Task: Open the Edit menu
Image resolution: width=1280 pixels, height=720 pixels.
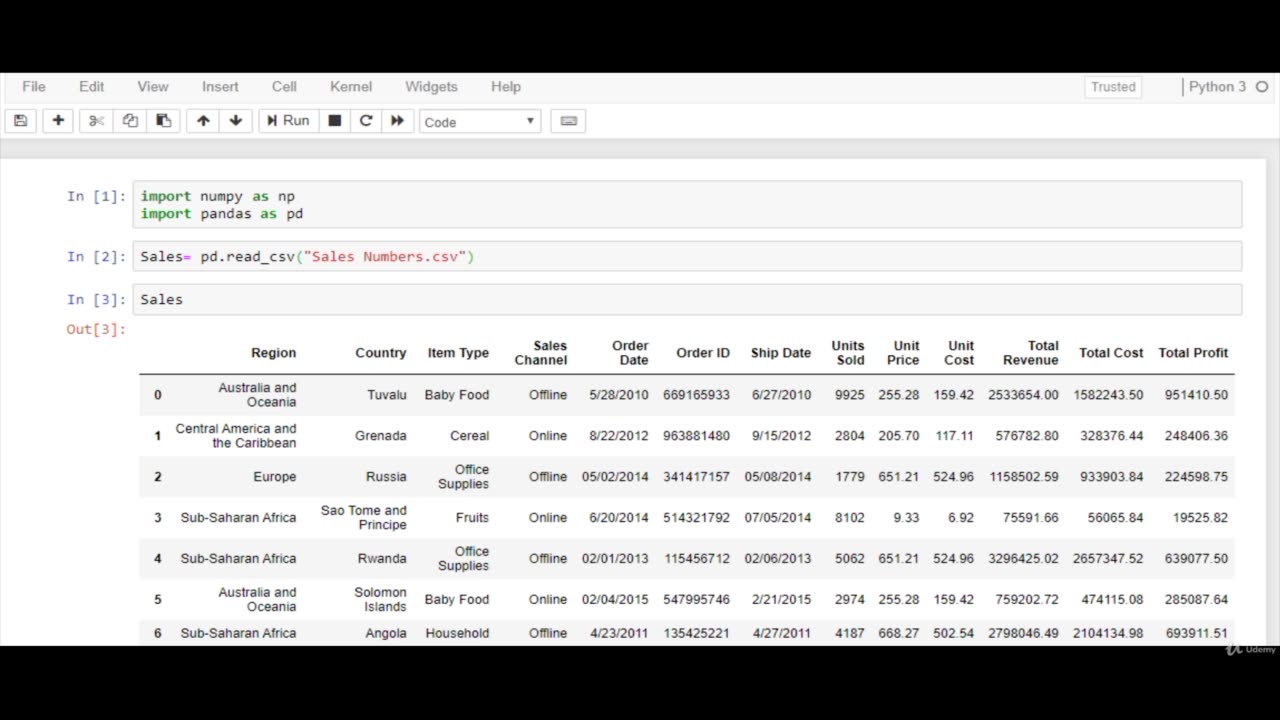Action: point(92,87)
